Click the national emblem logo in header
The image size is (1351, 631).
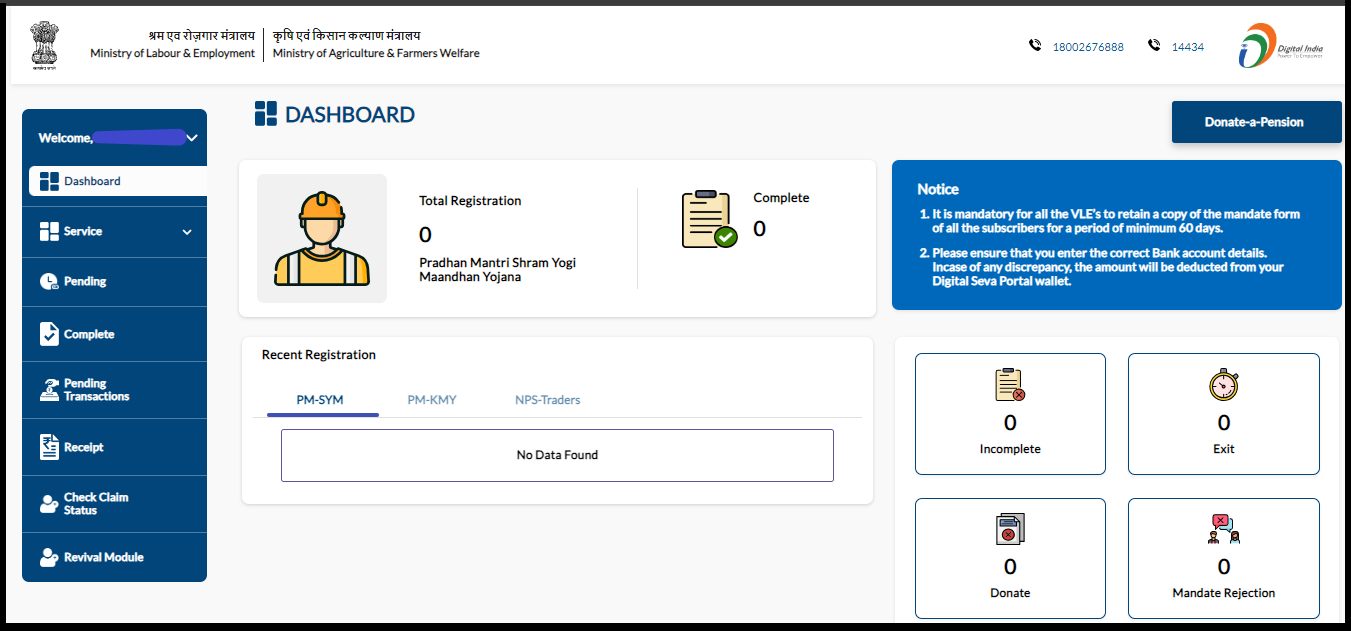(x=45, y=45)
